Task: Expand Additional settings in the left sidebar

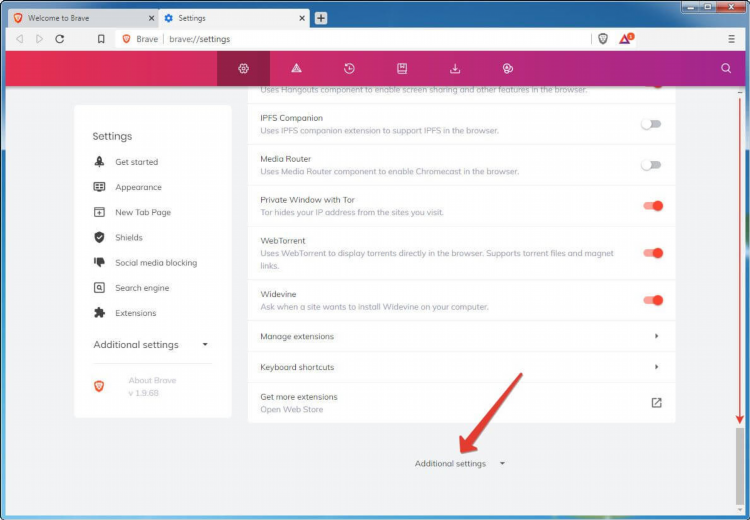Action: pos(151,344)
